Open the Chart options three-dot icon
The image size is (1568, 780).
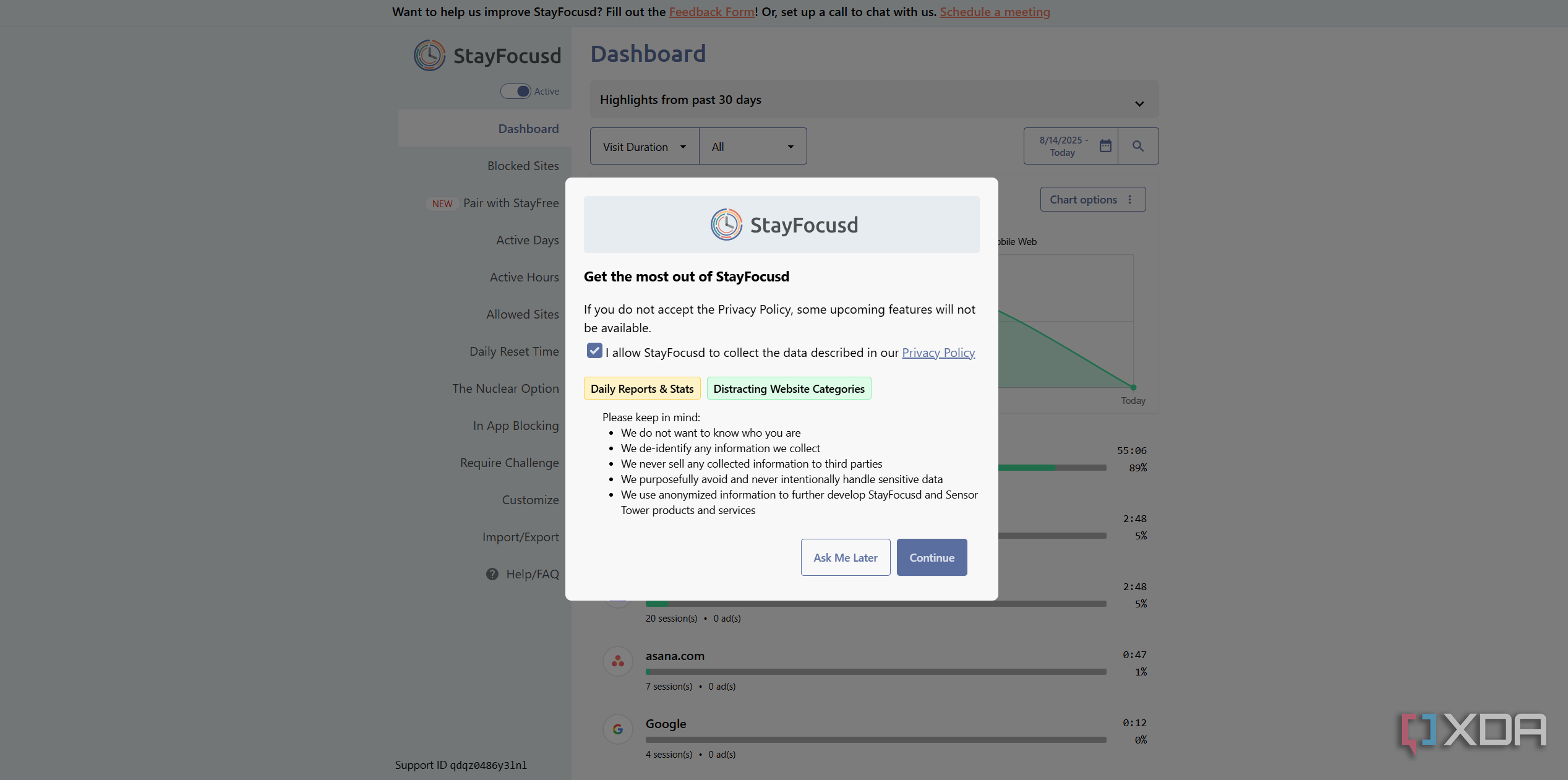(x=1130, y=200)
